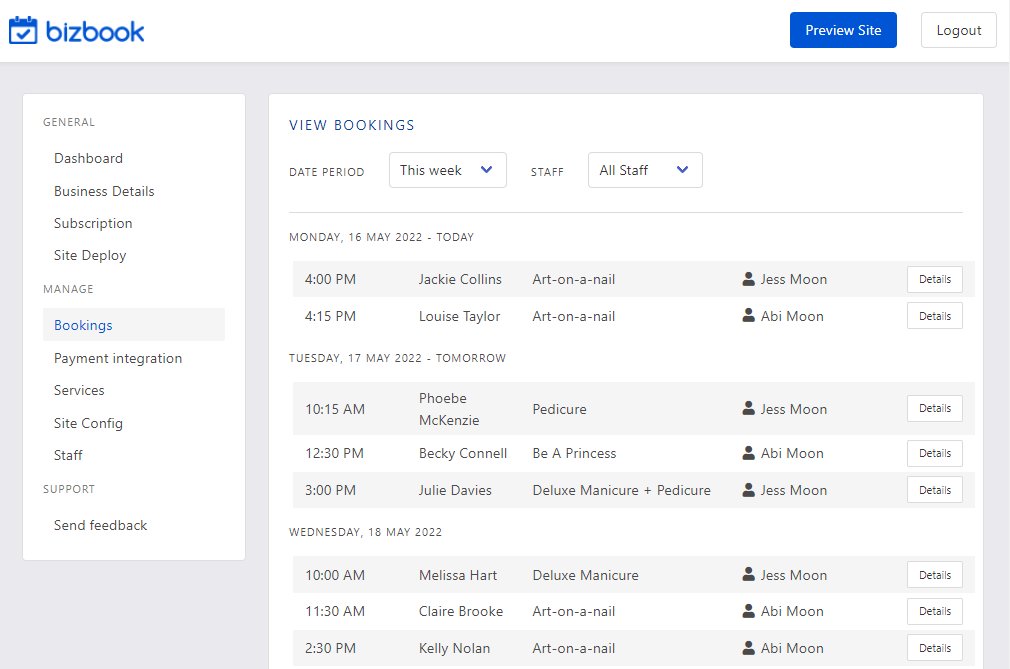Click the staff icon in Claire Brooke's row
The height and width of the screenshot is (669, 1010).
click(x=748, y=611)
